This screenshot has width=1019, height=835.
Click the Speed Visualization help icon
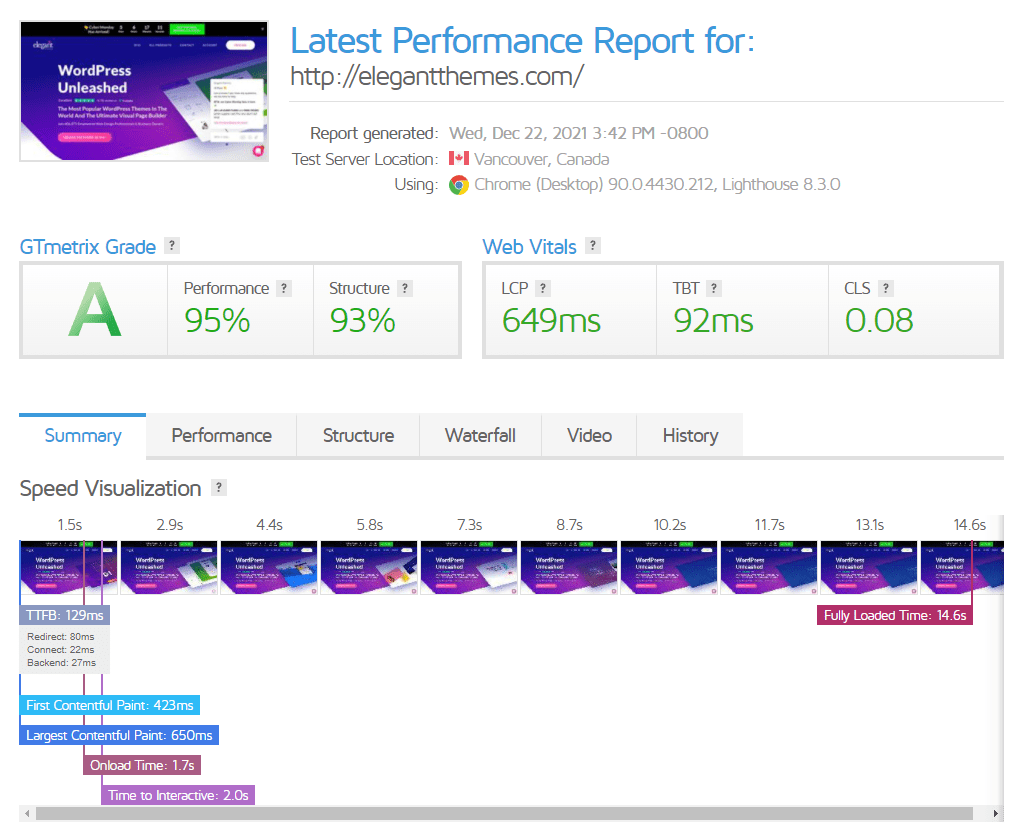coord(218,489)
